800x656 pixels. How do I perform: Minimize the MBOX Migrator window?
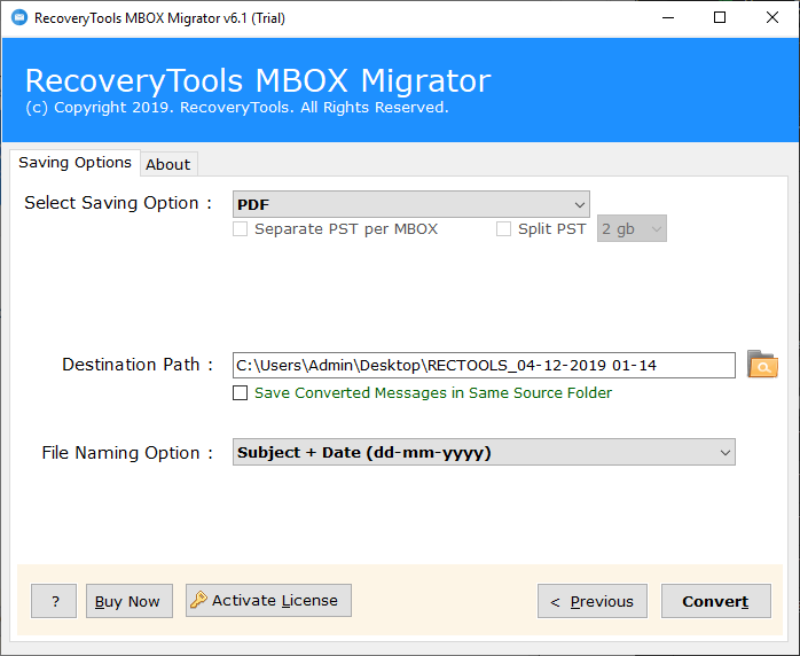pos(668,18)
